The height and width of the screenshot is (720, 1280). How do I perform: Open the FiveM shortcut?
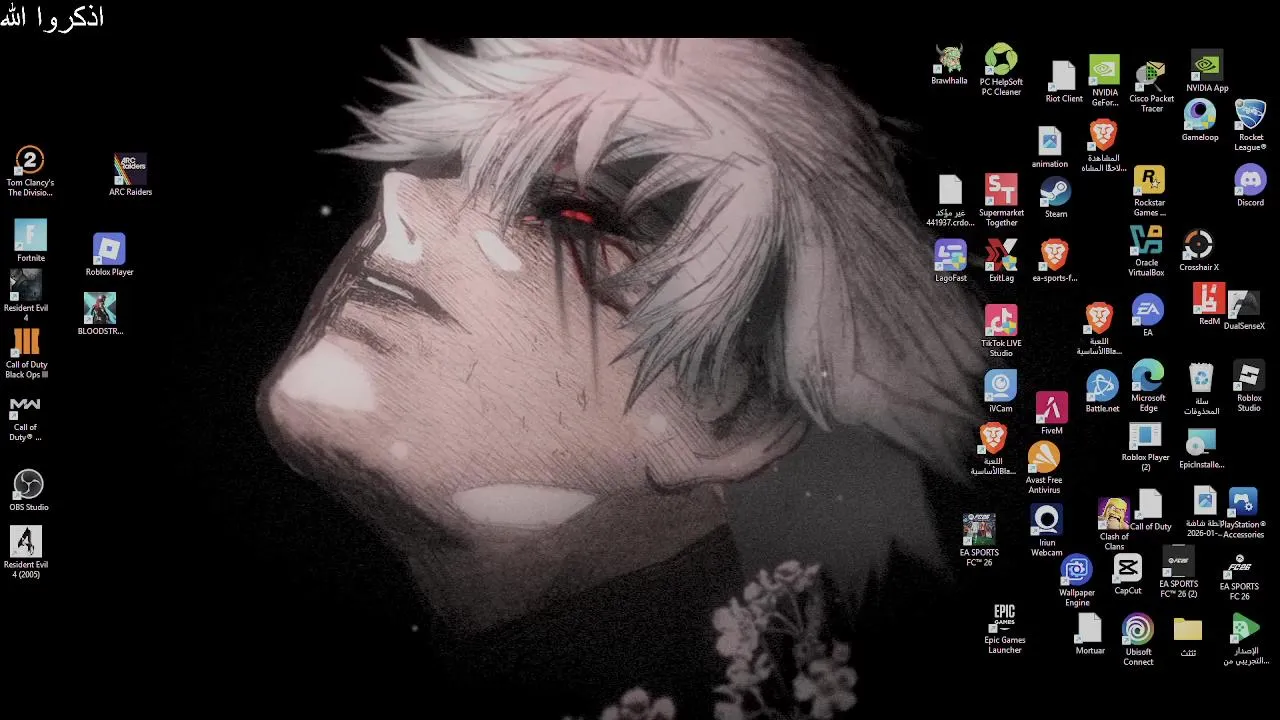pyautogui.click(x=1051, y=414)
